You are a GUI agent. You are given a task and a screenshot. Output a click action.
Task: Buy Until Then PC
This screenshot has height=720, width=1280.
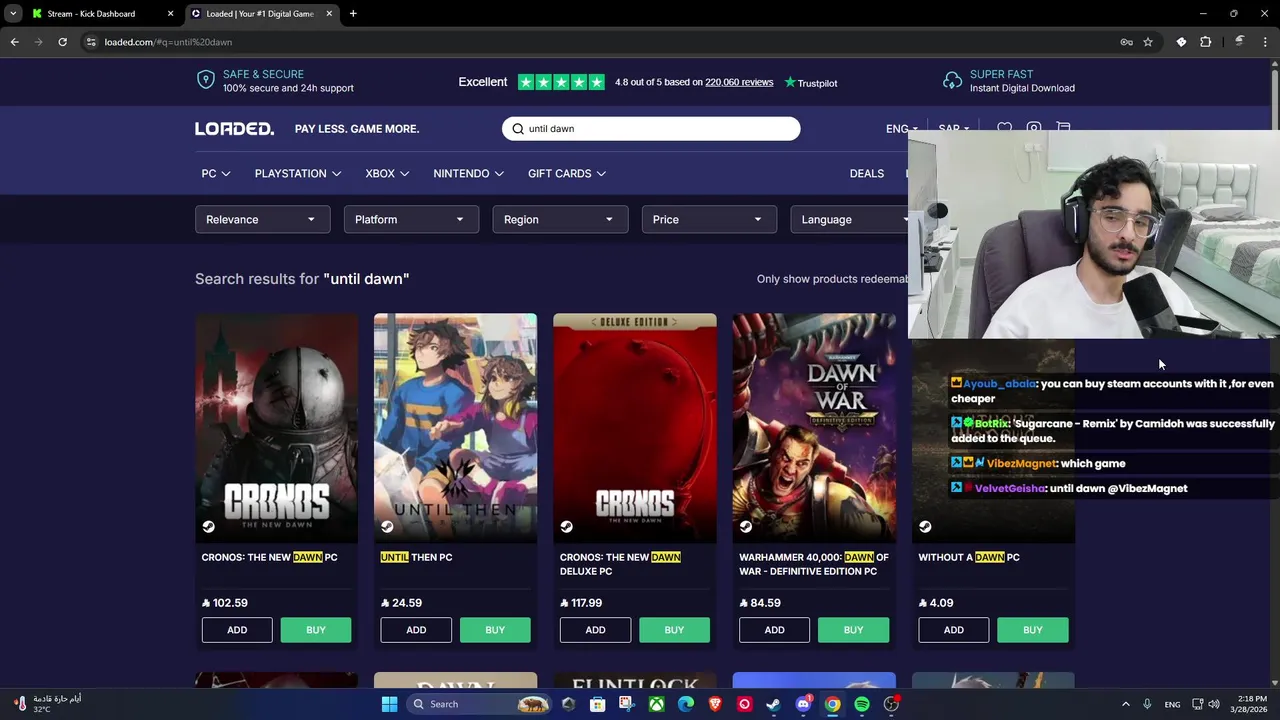pos(495,630)
